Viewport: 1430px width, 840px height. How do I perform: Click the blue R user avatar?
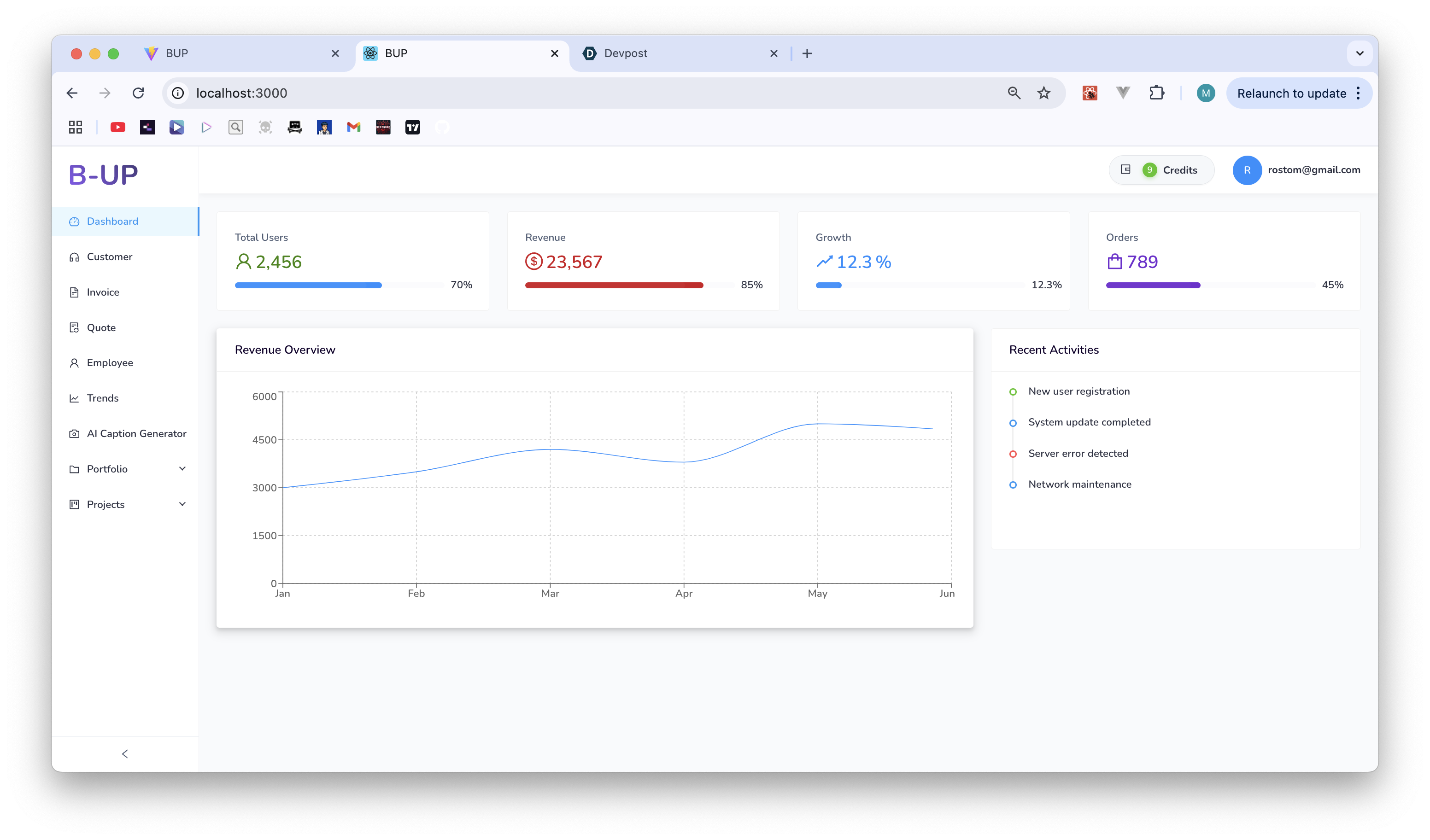pyautogui.click(x=1247, y=170)
